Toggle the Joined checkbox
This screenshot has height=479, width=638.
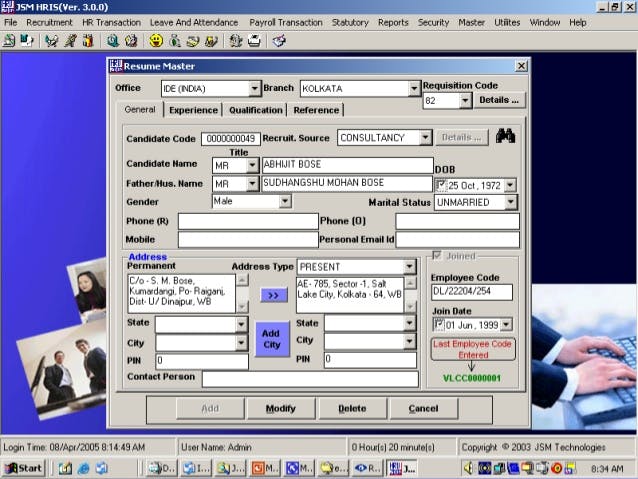click(x=436, y=256)
